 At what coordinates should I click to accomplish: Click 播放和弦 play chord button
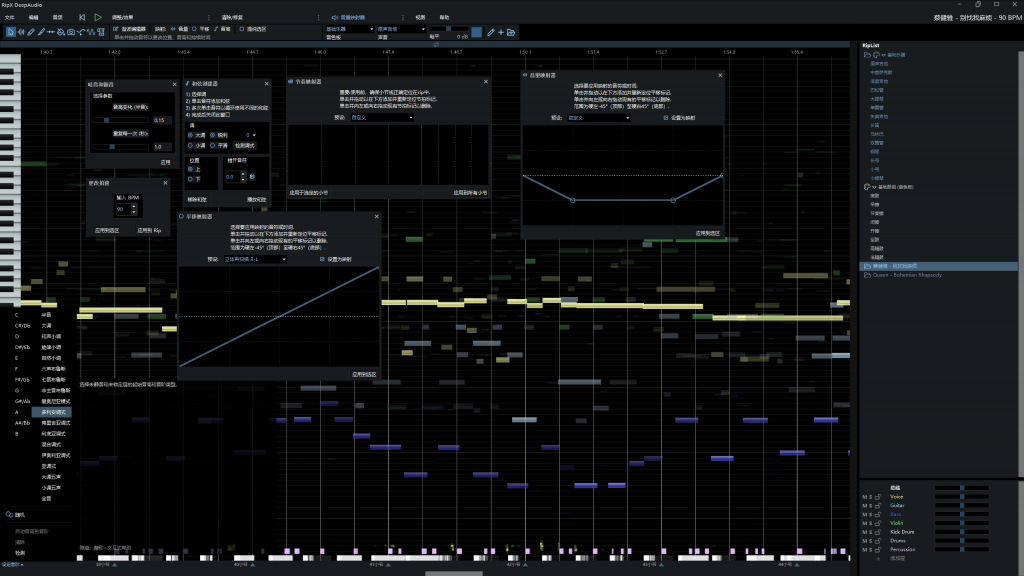click(256, 199)
